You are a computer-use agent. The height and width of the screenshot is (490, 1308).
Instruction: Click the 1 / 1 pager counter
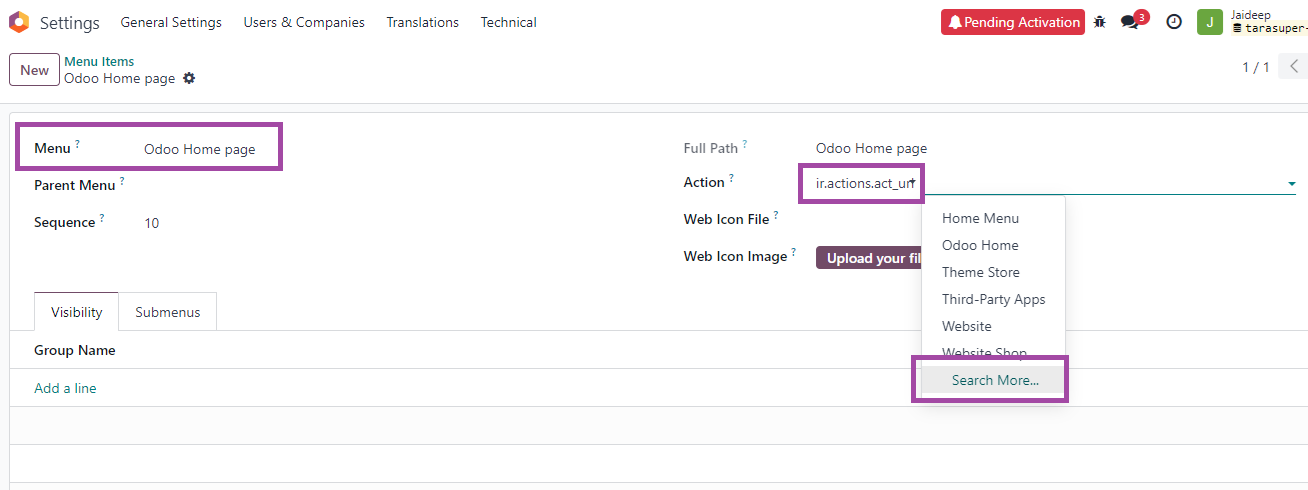1256,67
